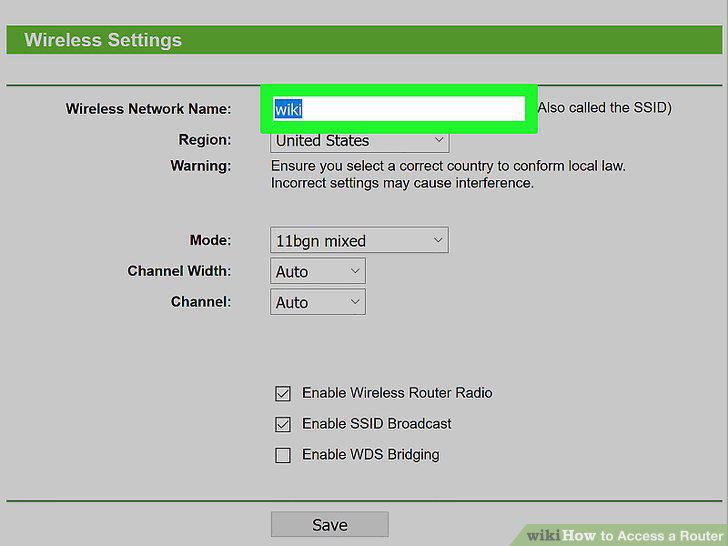Viewport: 728px width, 546px height.
Task: Click the Wireless Settings header title
Action: [x=103, y=40]
